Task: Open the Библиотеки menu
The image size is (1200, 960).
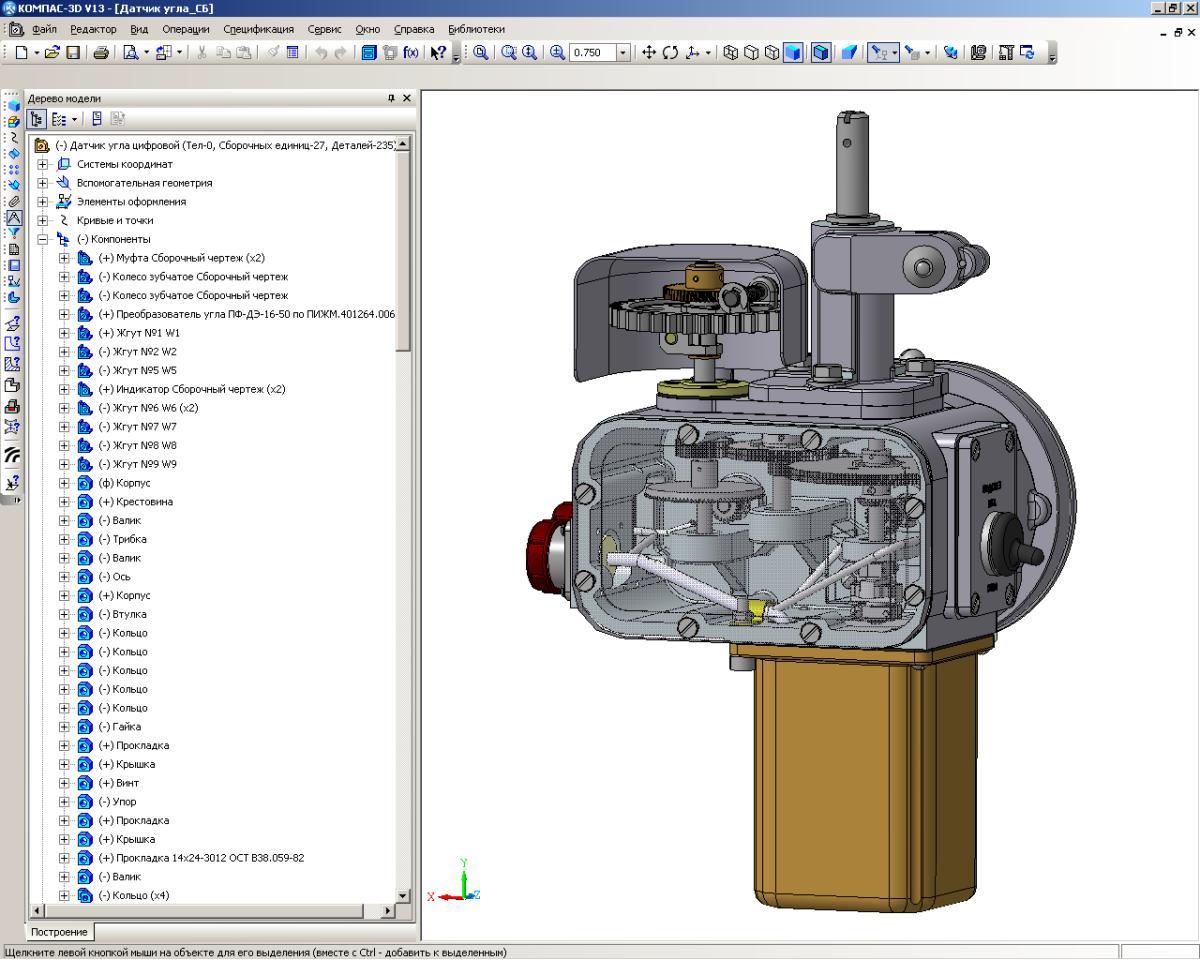Action: [476, 29]
